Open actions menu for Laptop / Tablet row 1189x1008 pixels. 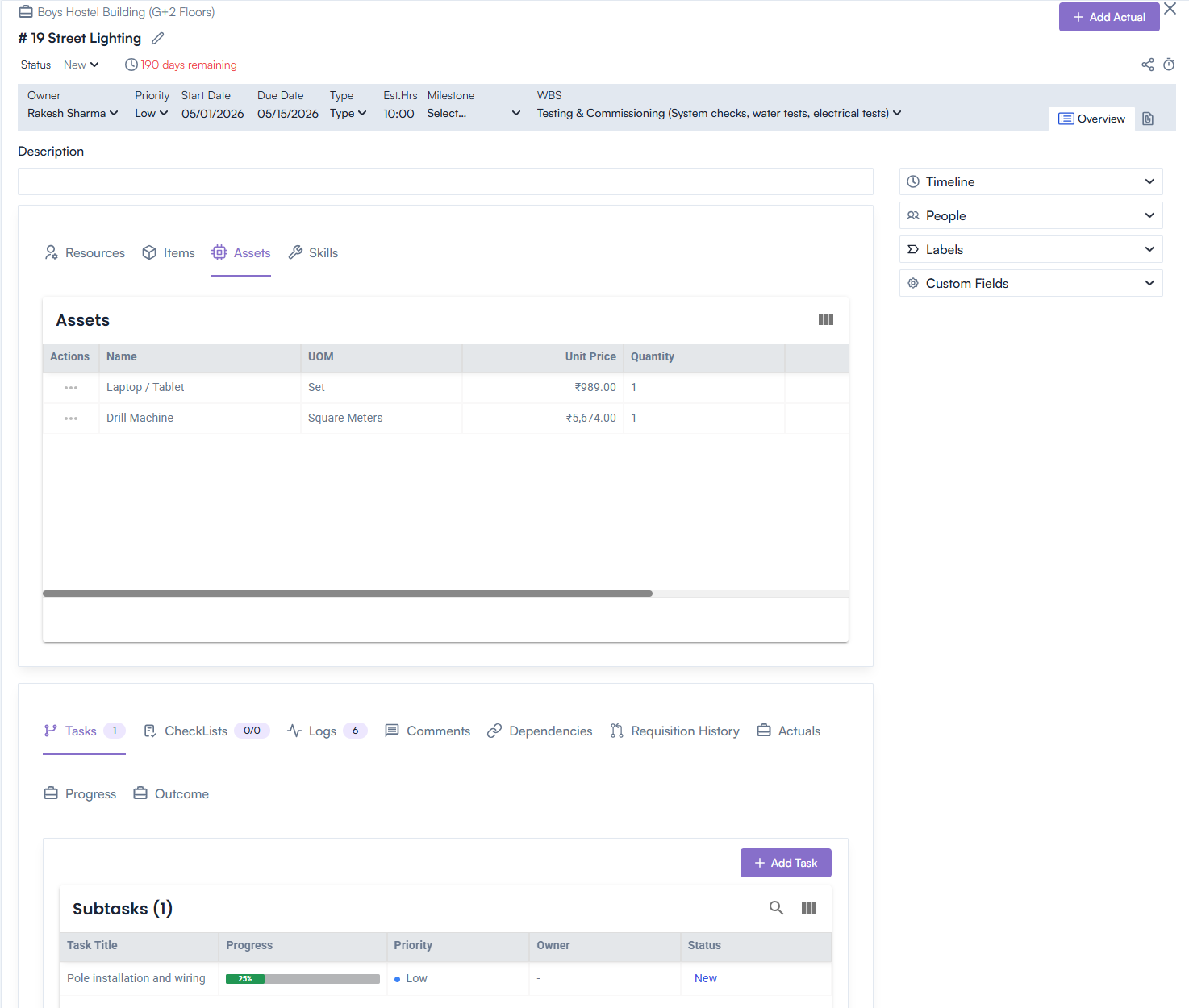[x=71, y=388]
